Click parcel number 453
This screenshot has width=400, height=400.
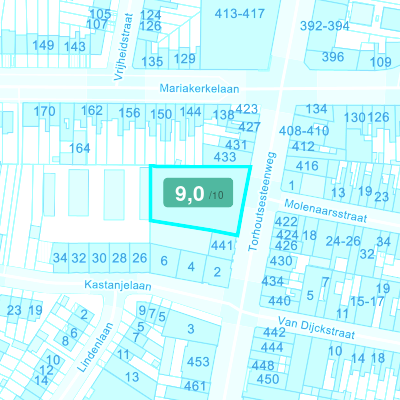click(198, 362)
